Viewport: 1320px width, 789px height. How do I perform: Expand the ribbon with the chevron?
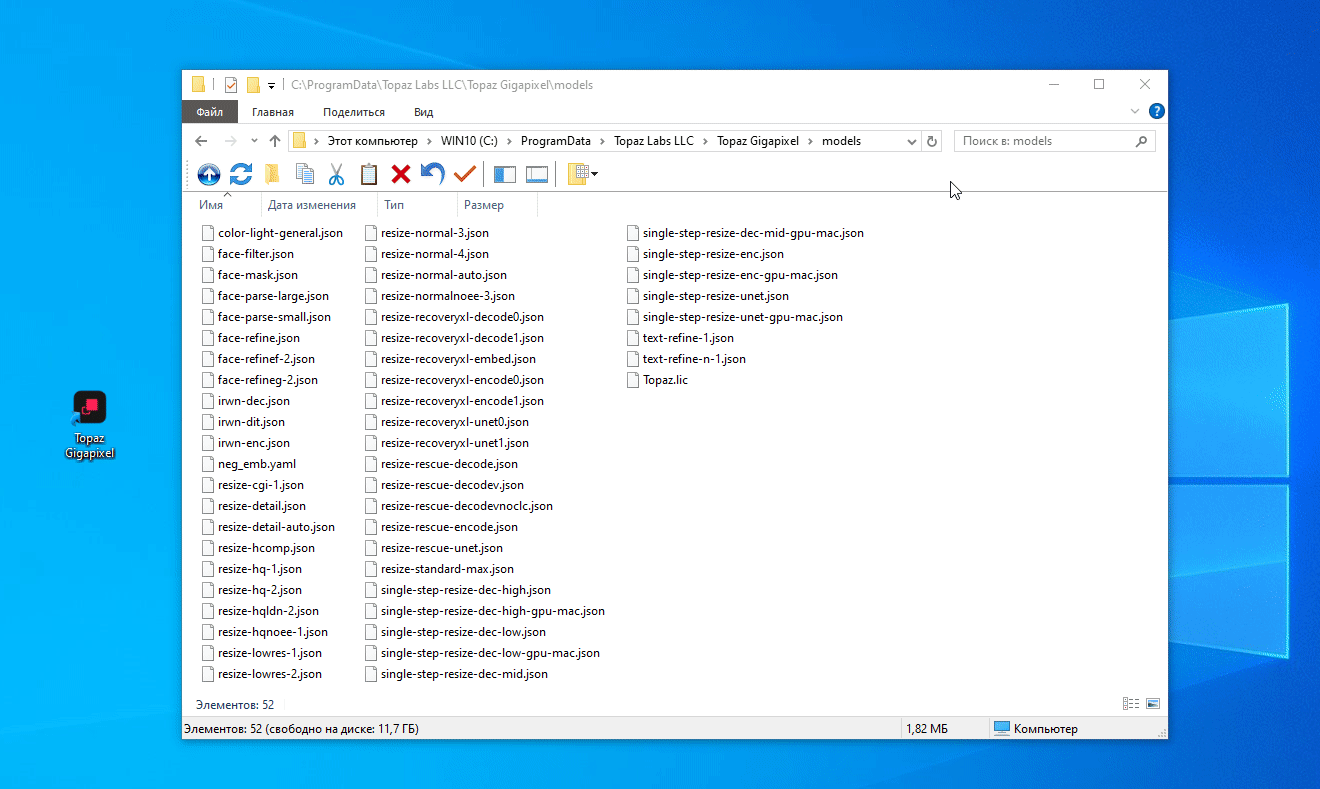[x=1135, y=112]
